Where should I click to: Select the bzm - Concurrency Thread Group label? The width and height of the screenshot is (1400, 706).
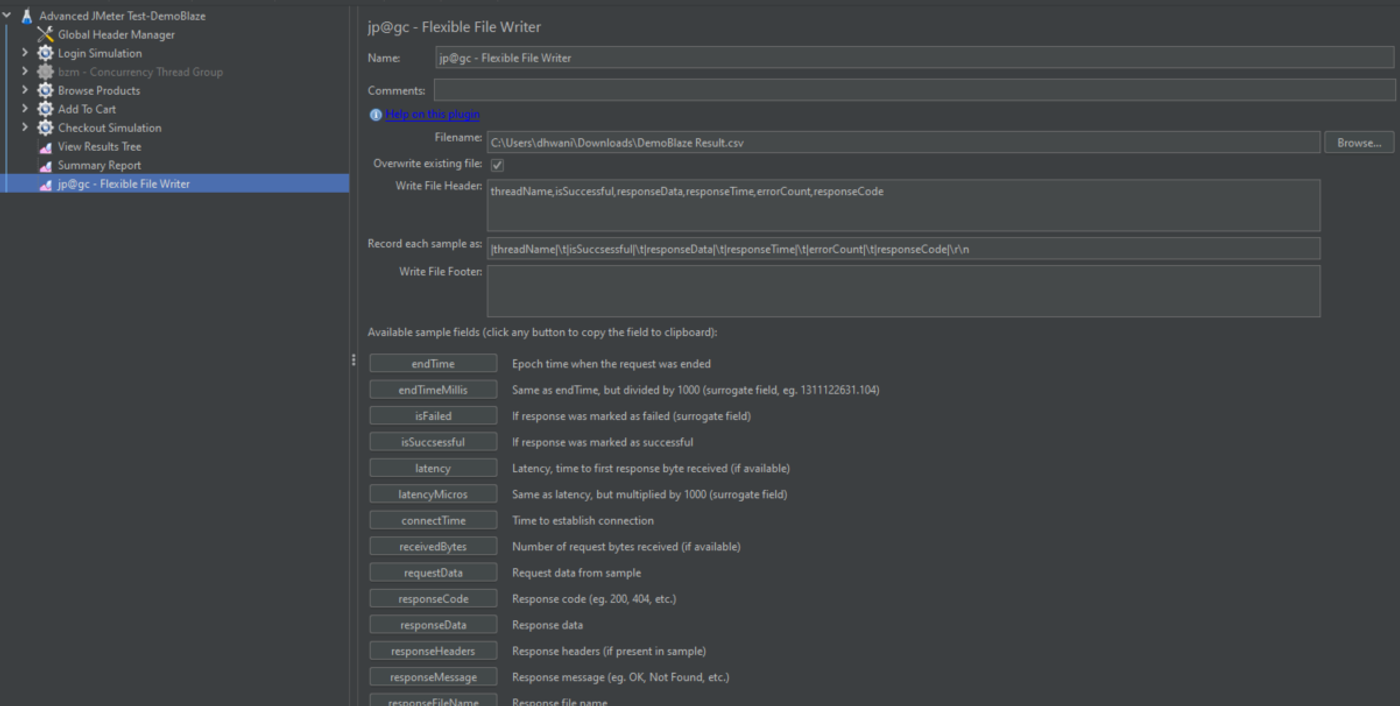coord(140,72)
